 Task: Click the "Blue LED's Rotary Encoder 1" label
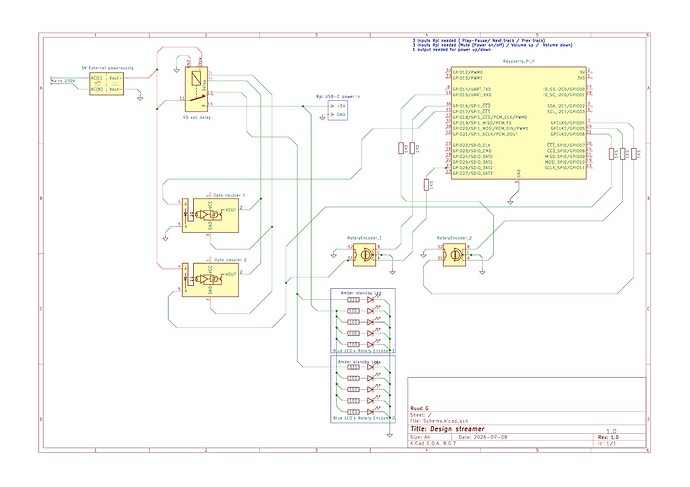tap(364, 351)
